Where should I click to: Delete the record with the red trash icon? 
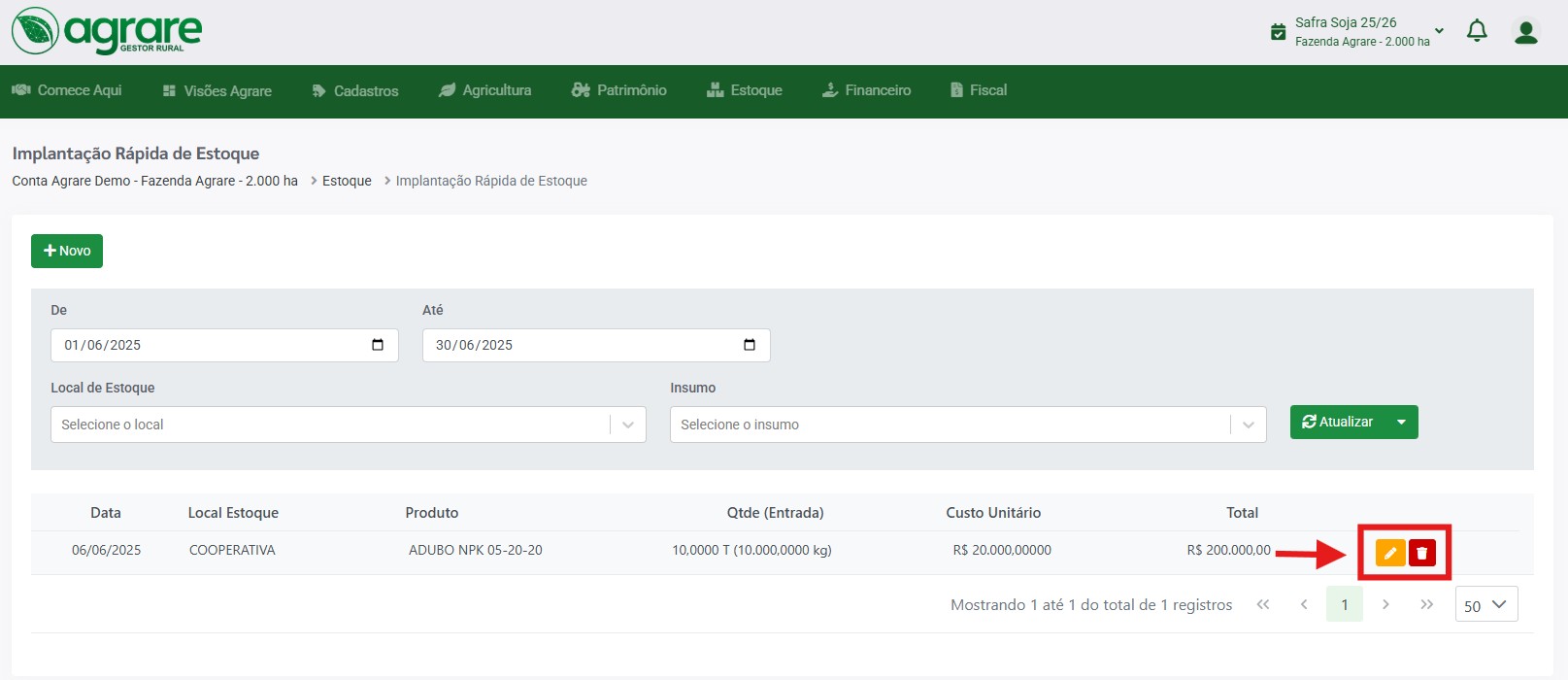[1421, 553]
